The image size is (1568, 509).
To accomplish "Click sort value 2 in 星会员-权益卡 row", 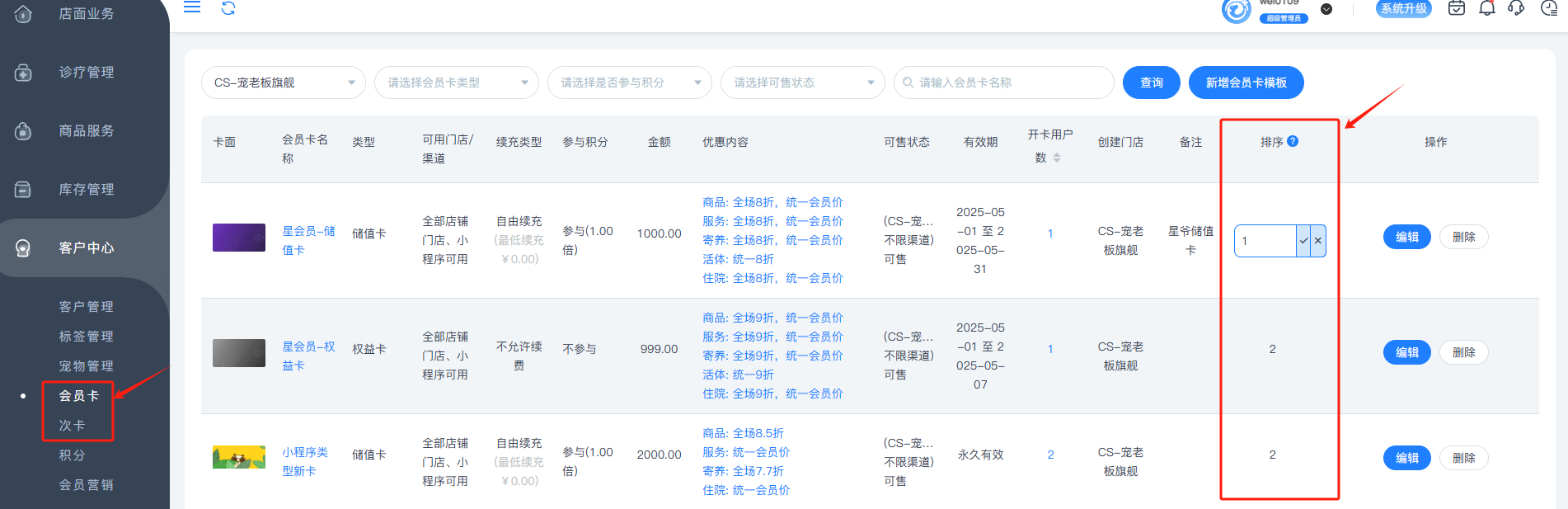I will click(1273, 349).
